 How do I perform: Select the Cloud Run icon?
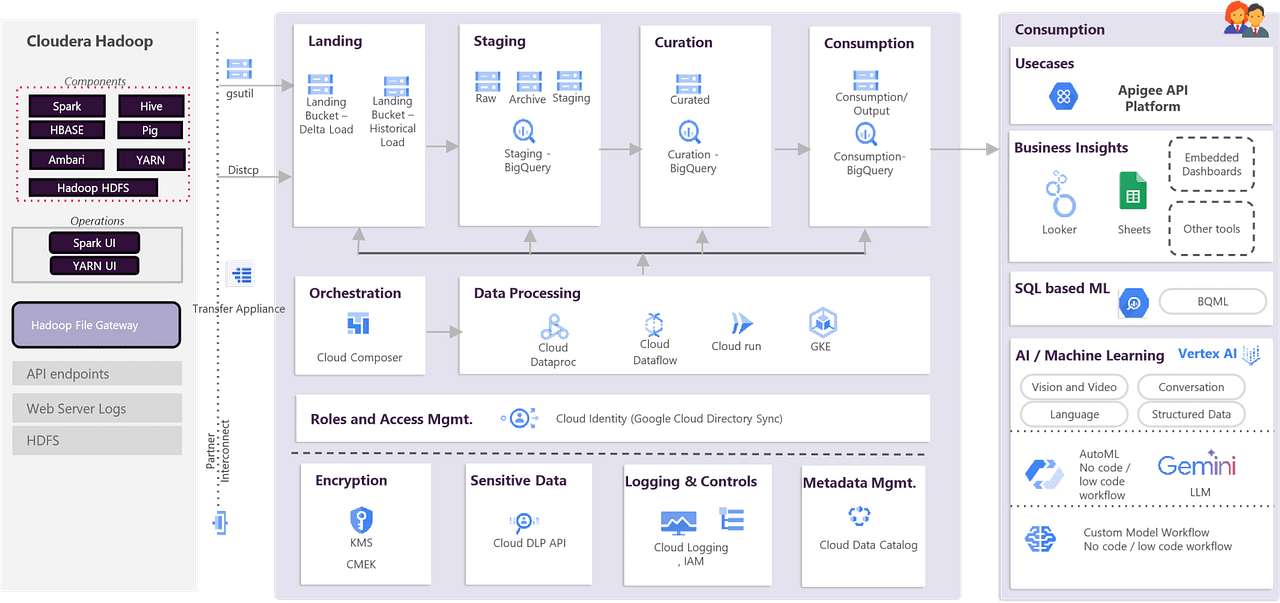[741, 323]
